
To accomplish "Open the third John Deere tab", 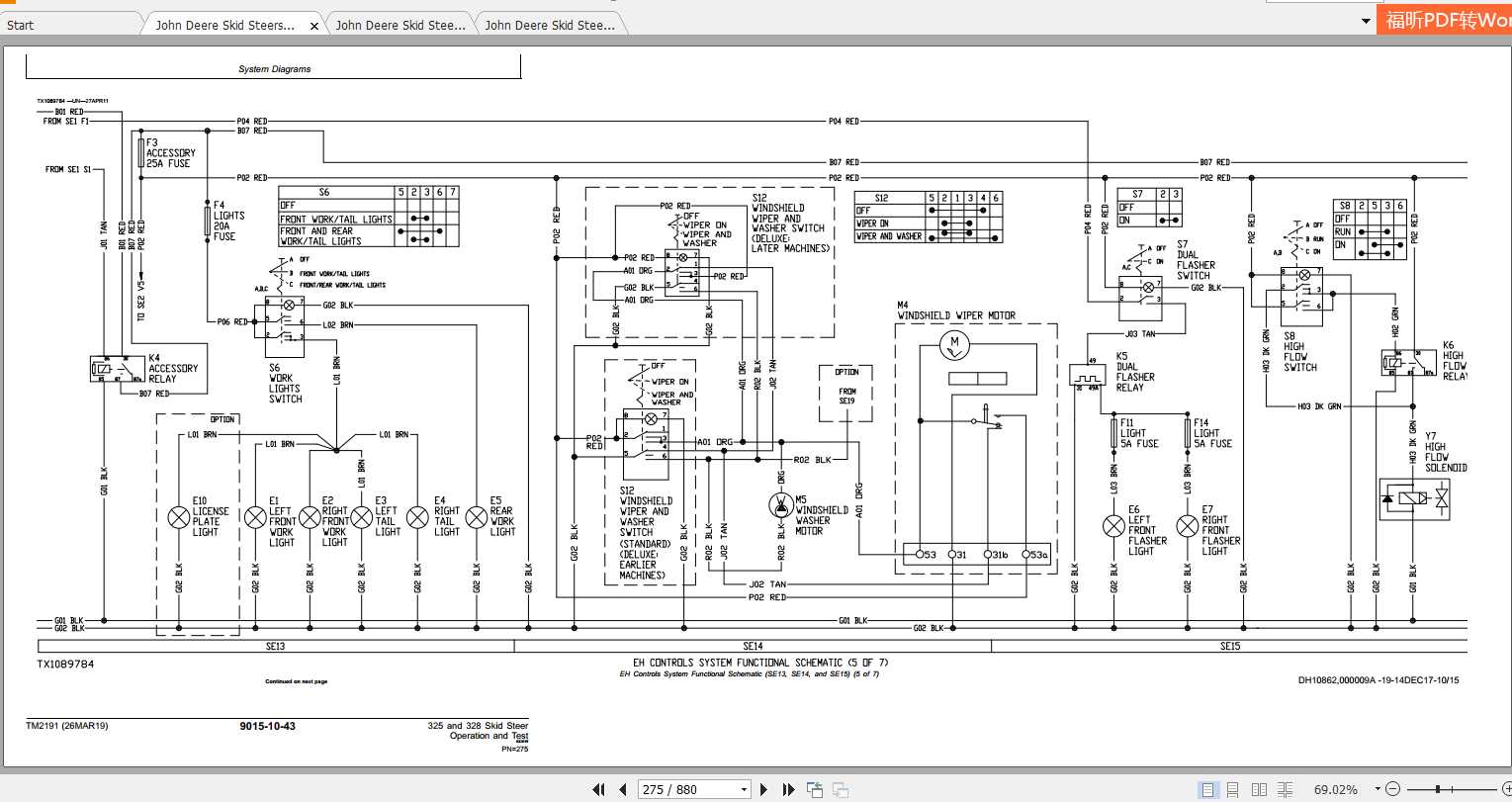I will click(550, 26).
